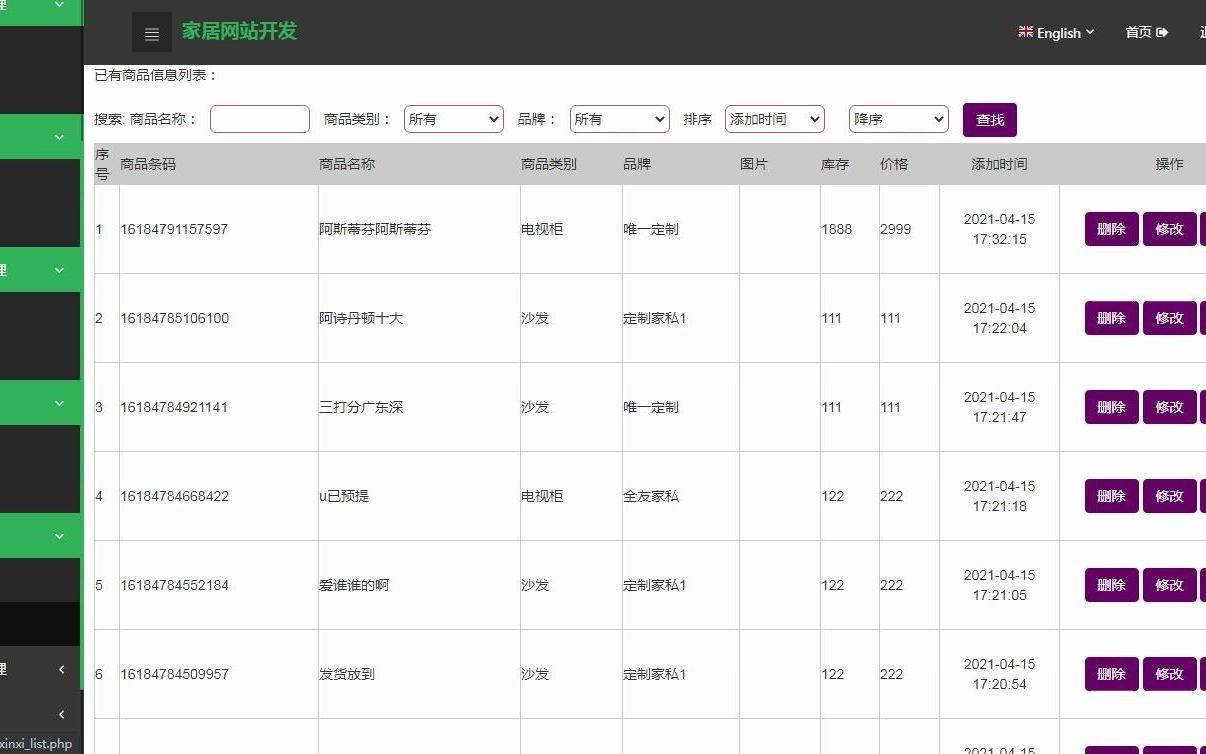Click the green sidebar chevron near 管理 item
This screenshot has width=1206, height=754.
click(58, 269)
